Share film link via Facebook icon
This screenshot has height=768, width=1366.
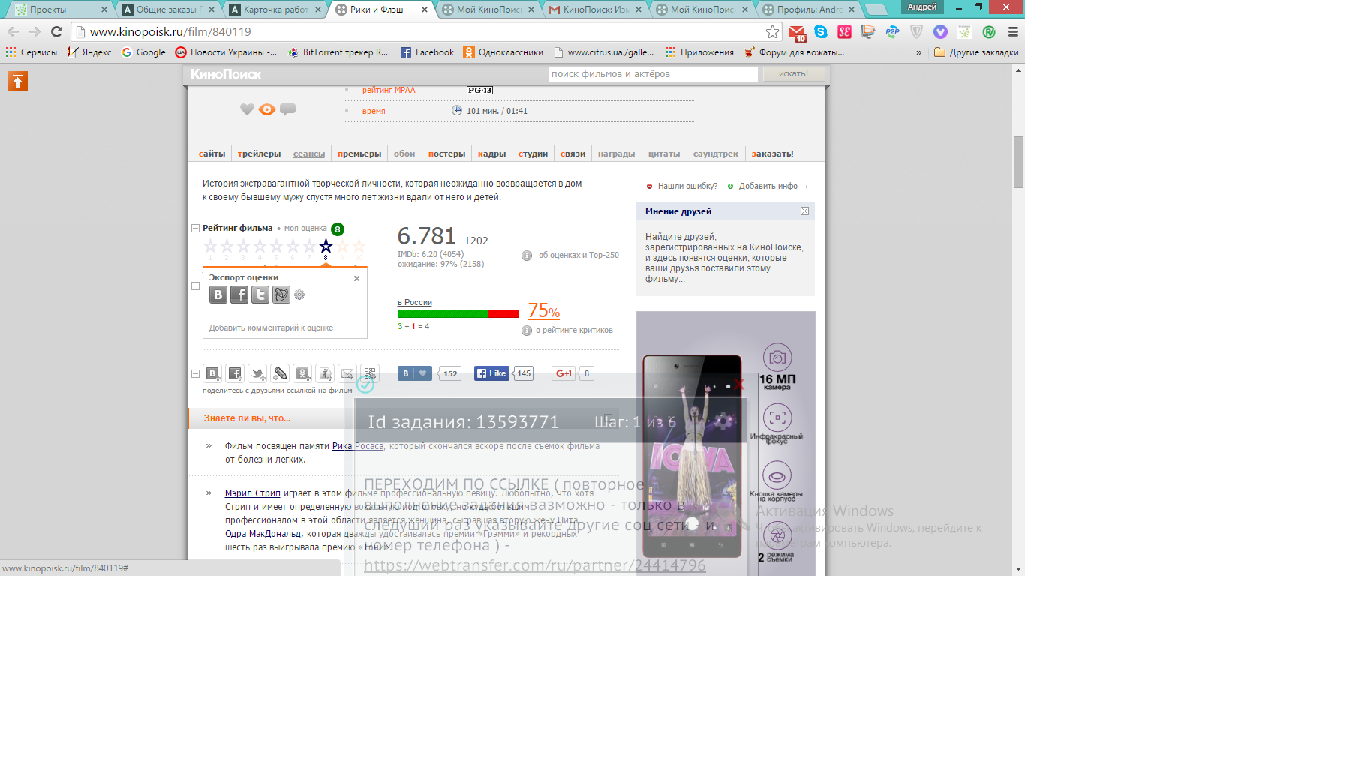click(x=235, y=373)
